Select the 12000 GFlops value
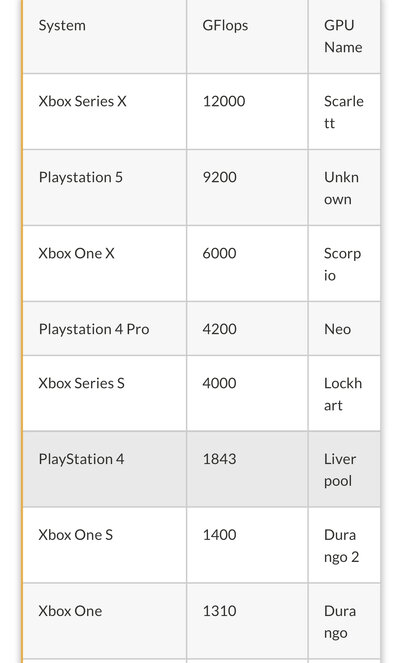Viewport: 400px width, 663px height. point(224,101)
